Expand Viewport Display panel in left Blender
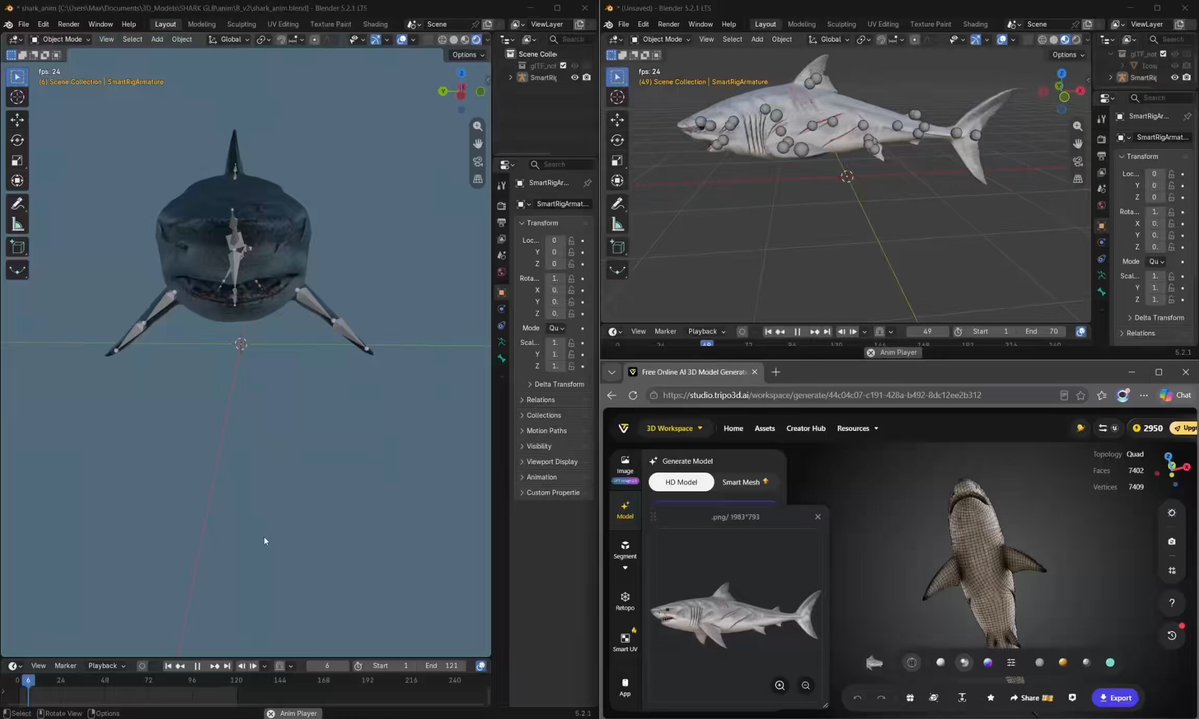The width and height of the screenshot is (1199, 719). coord(551,461)
